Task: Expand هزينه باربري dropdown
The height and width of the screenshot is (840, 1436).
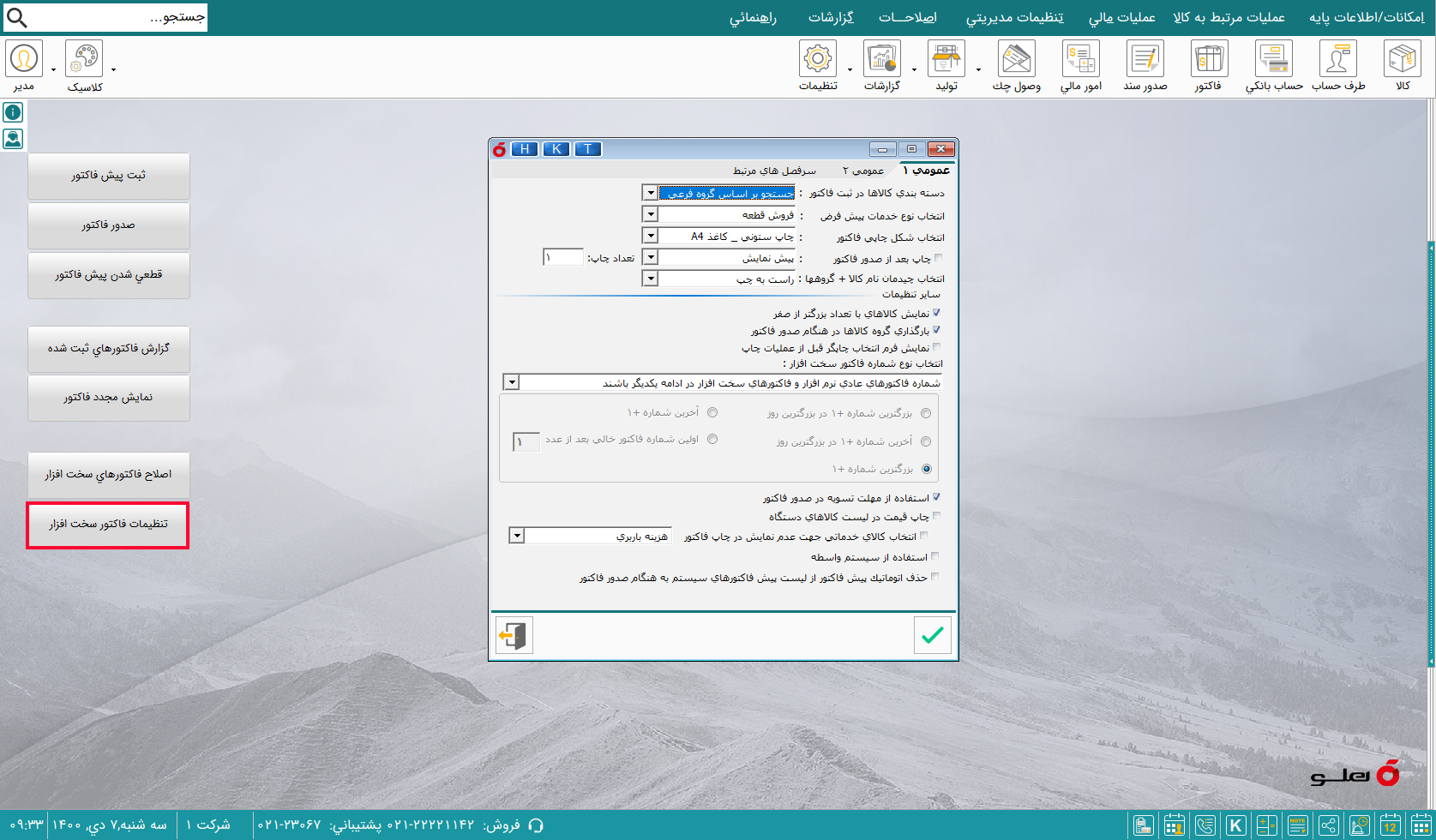Action: (516, 536)
